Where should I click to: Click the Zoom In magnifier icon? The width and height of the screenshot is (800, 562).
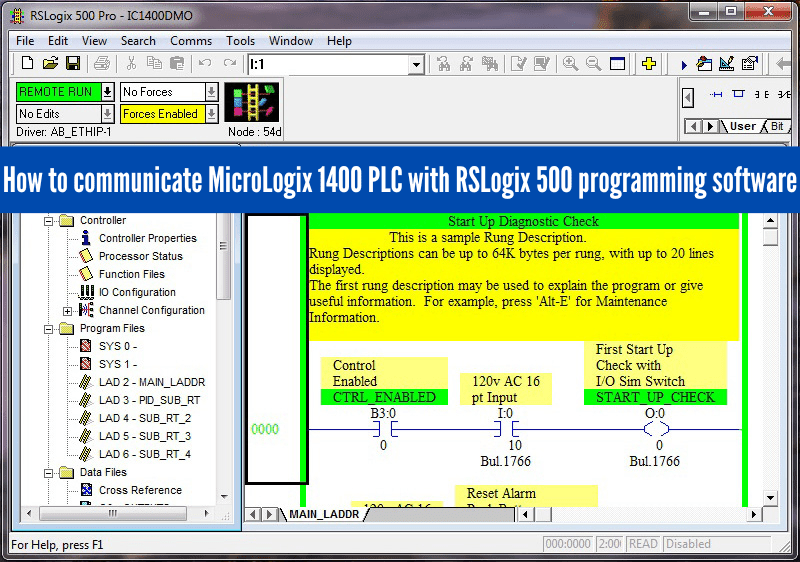(x=570, y=64)
